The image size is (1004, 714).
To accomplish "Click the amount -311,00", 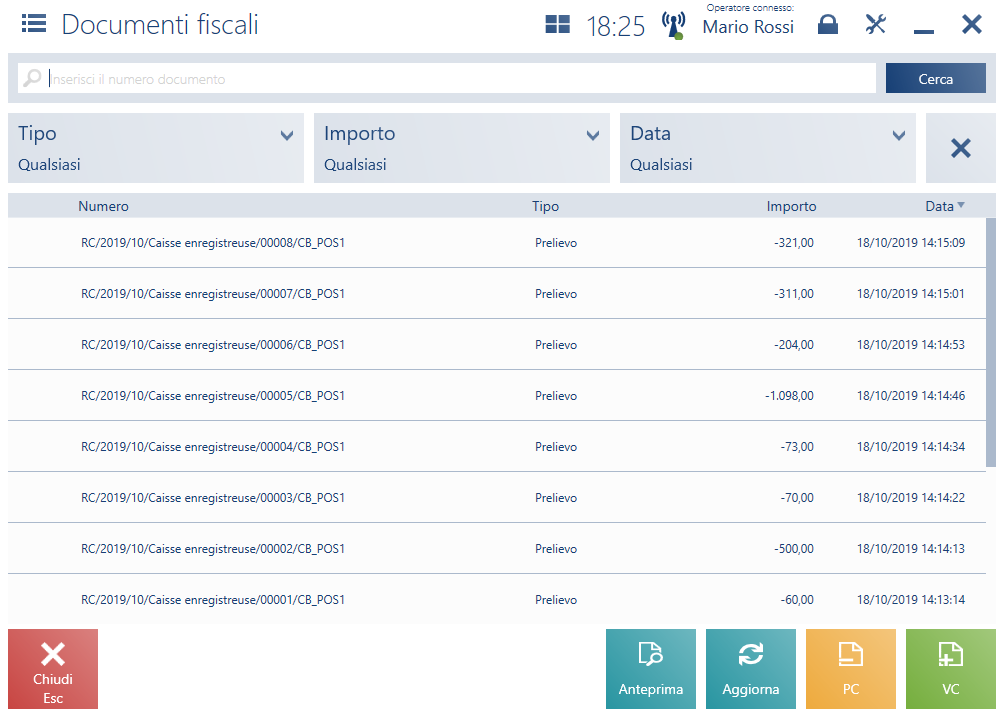I will [793, 294].
